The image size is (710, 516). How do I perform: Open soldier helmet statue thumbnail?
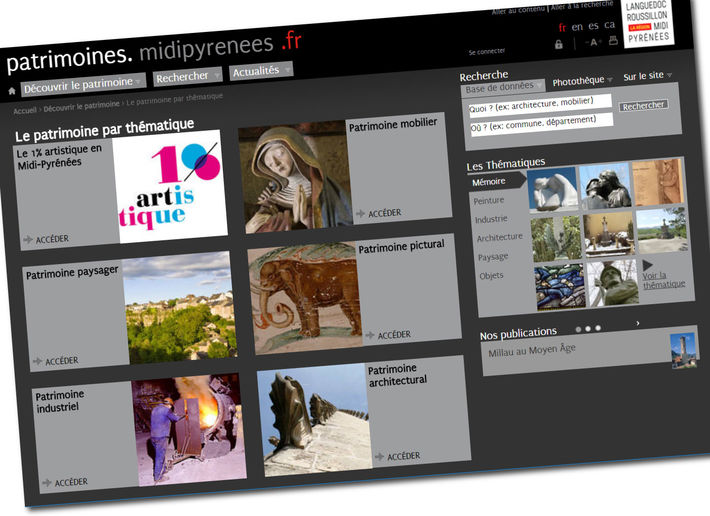(613, 283)
